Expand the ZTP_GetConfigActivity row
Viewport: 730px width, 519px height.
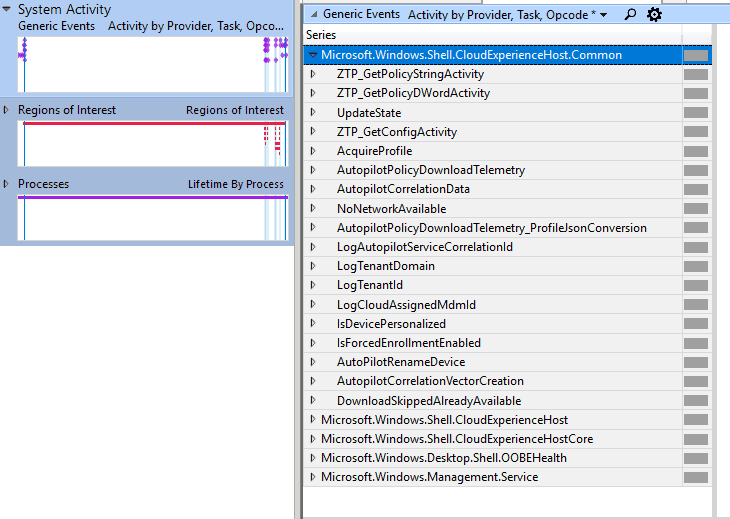point(313,131)
